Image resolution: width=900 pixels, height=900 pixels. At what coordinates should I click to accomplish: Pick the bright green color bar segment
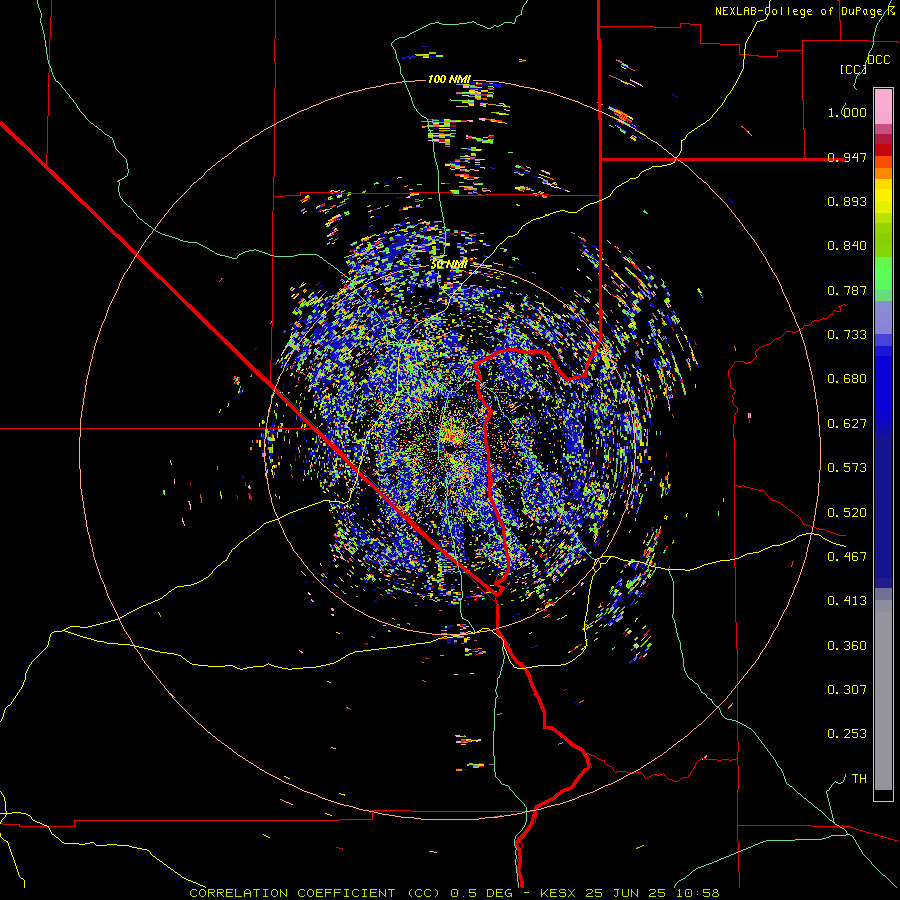click(883, 273)
